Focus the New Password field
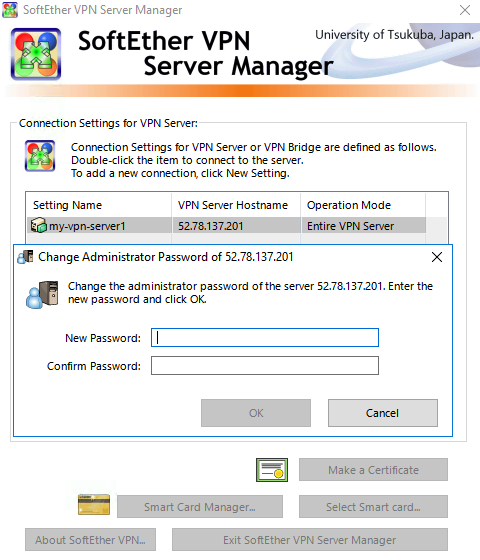 [265, 338]
